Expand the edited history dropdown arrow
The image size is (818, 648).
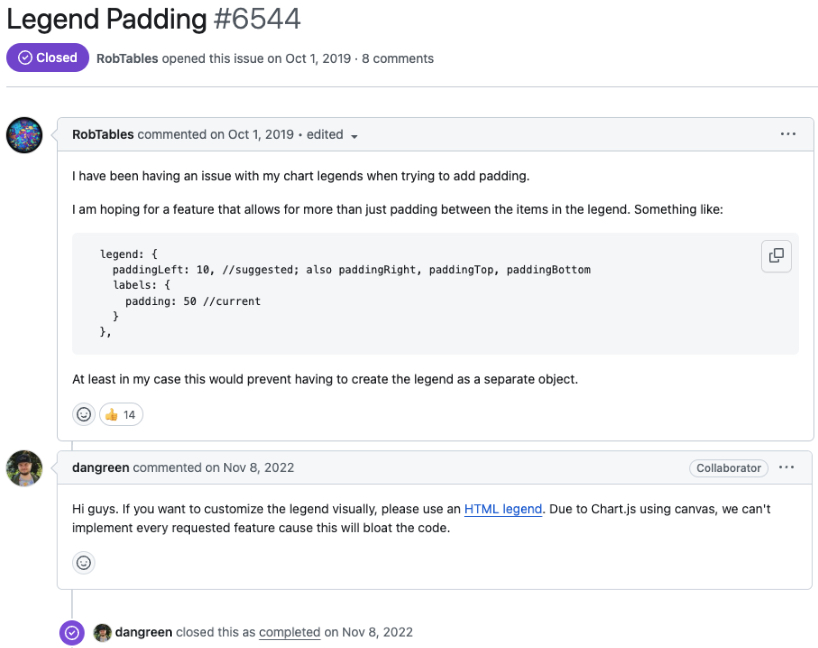point(354,136)
